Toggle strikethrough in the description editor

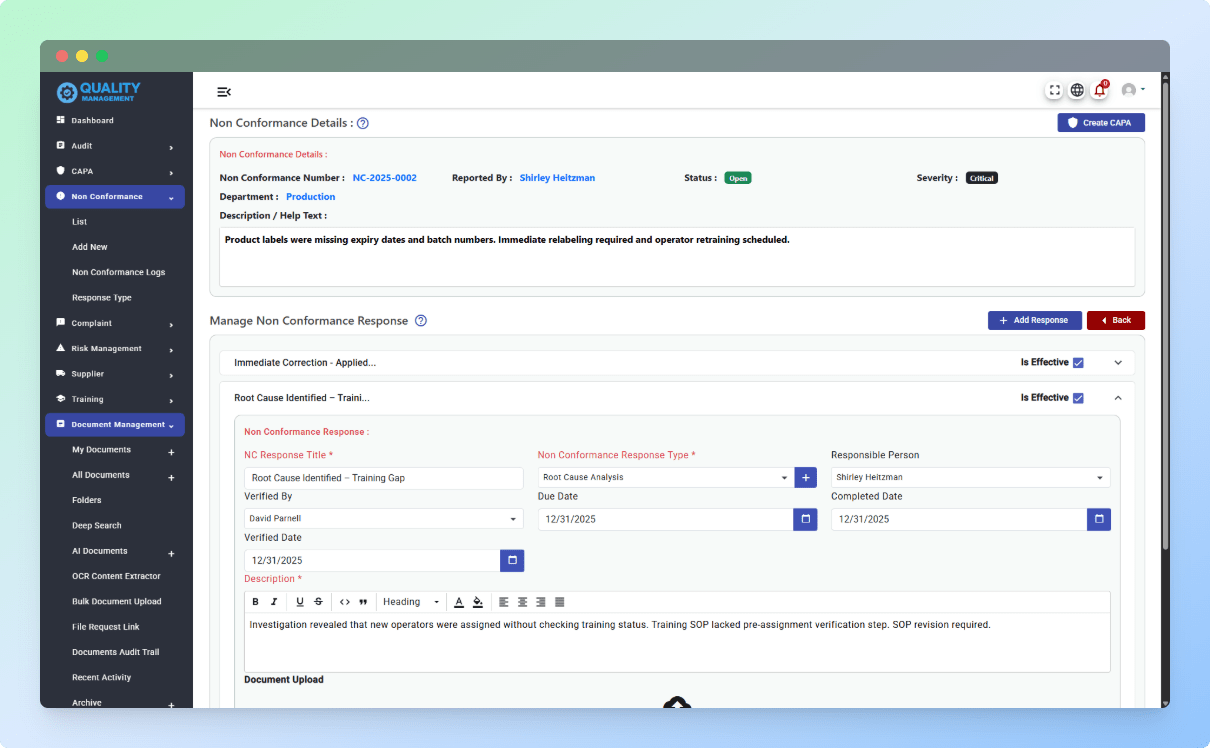318,601
